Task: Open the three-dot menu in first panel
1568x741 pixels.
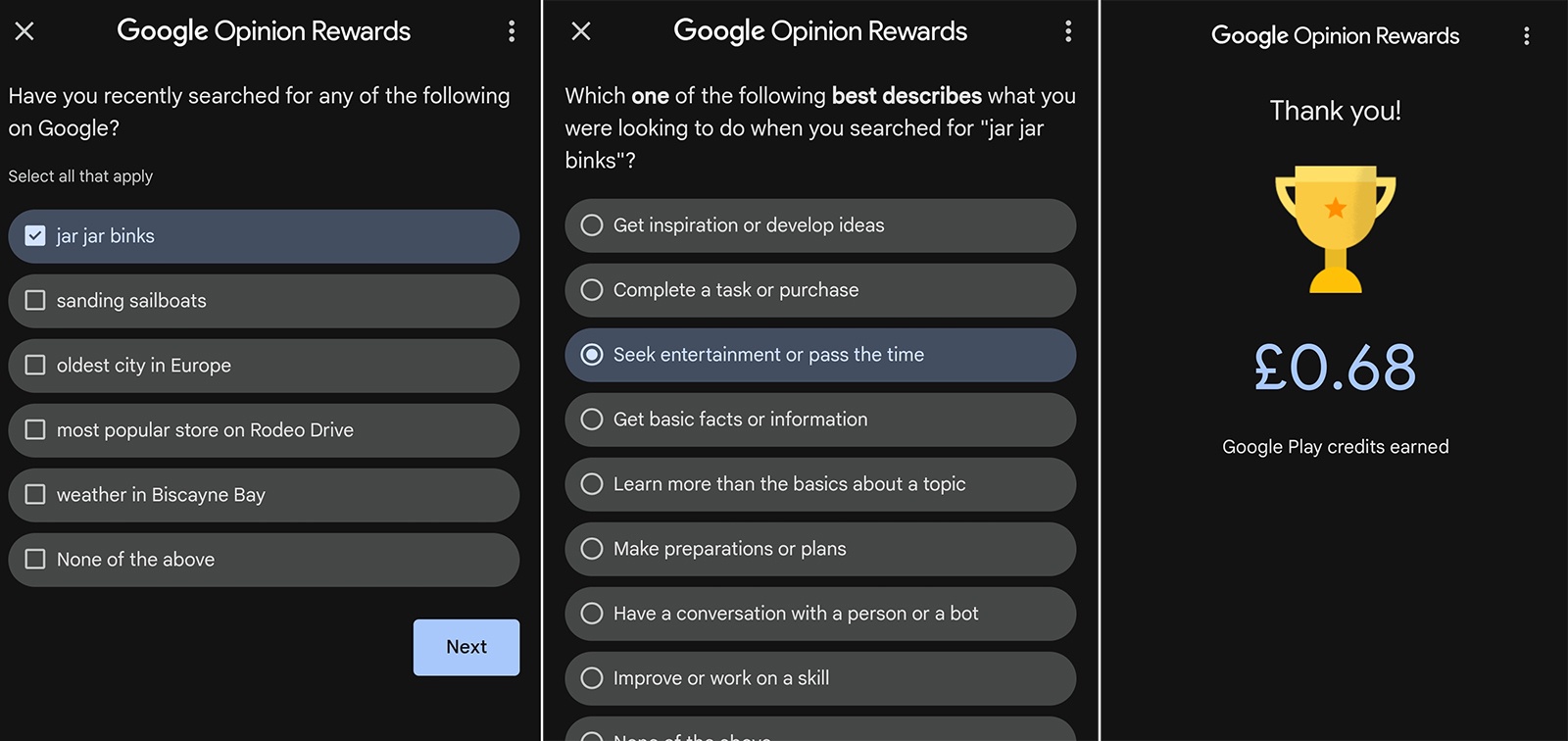Action: (x=512, y=31)
